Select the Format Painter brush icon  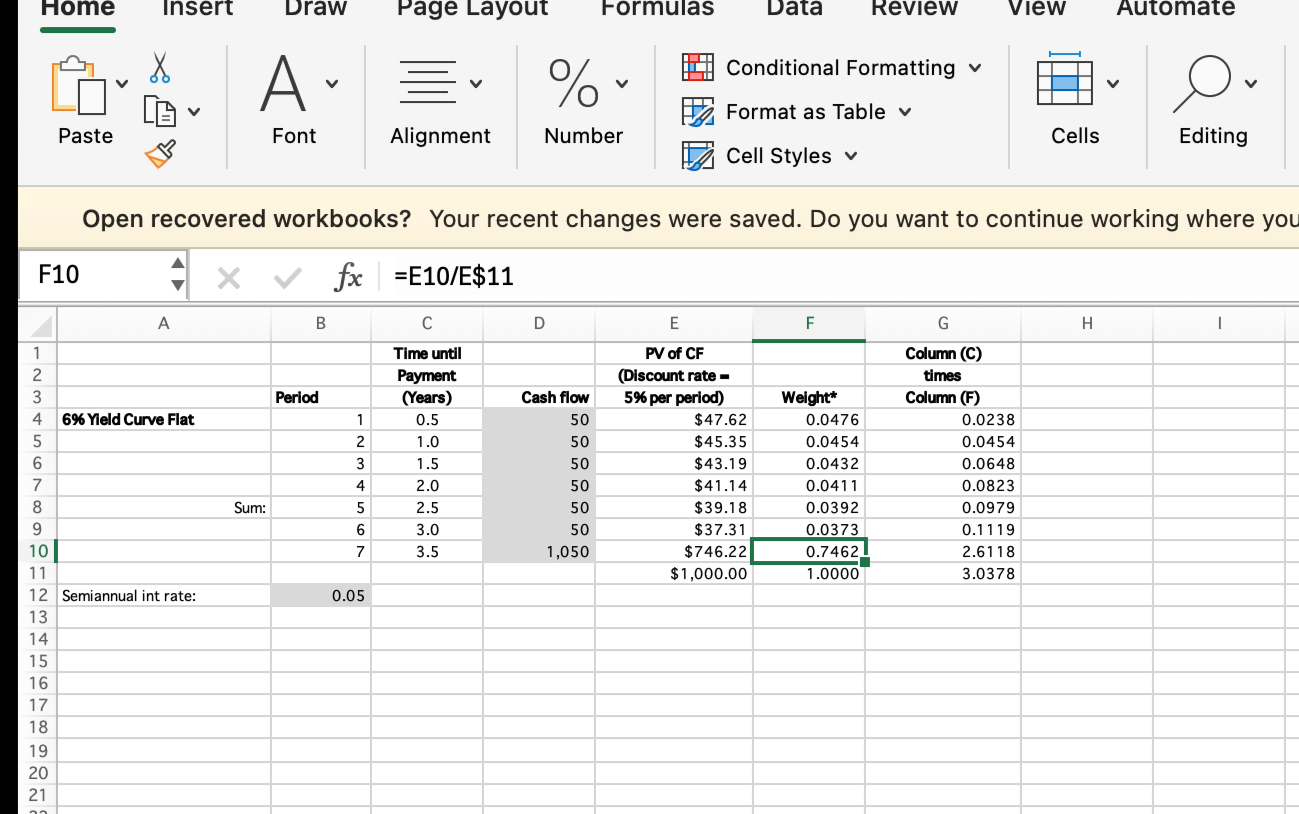tap(160, 153)
